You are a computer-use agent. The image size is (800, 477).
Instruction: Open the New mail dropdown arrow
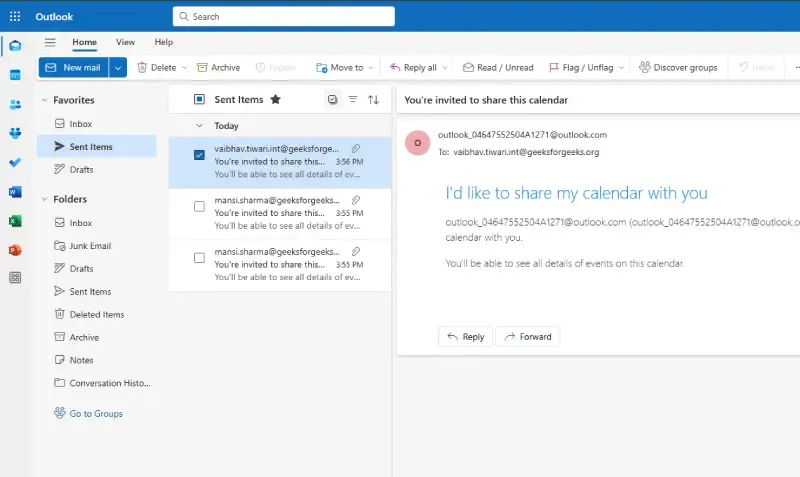[x=118, y=67]
